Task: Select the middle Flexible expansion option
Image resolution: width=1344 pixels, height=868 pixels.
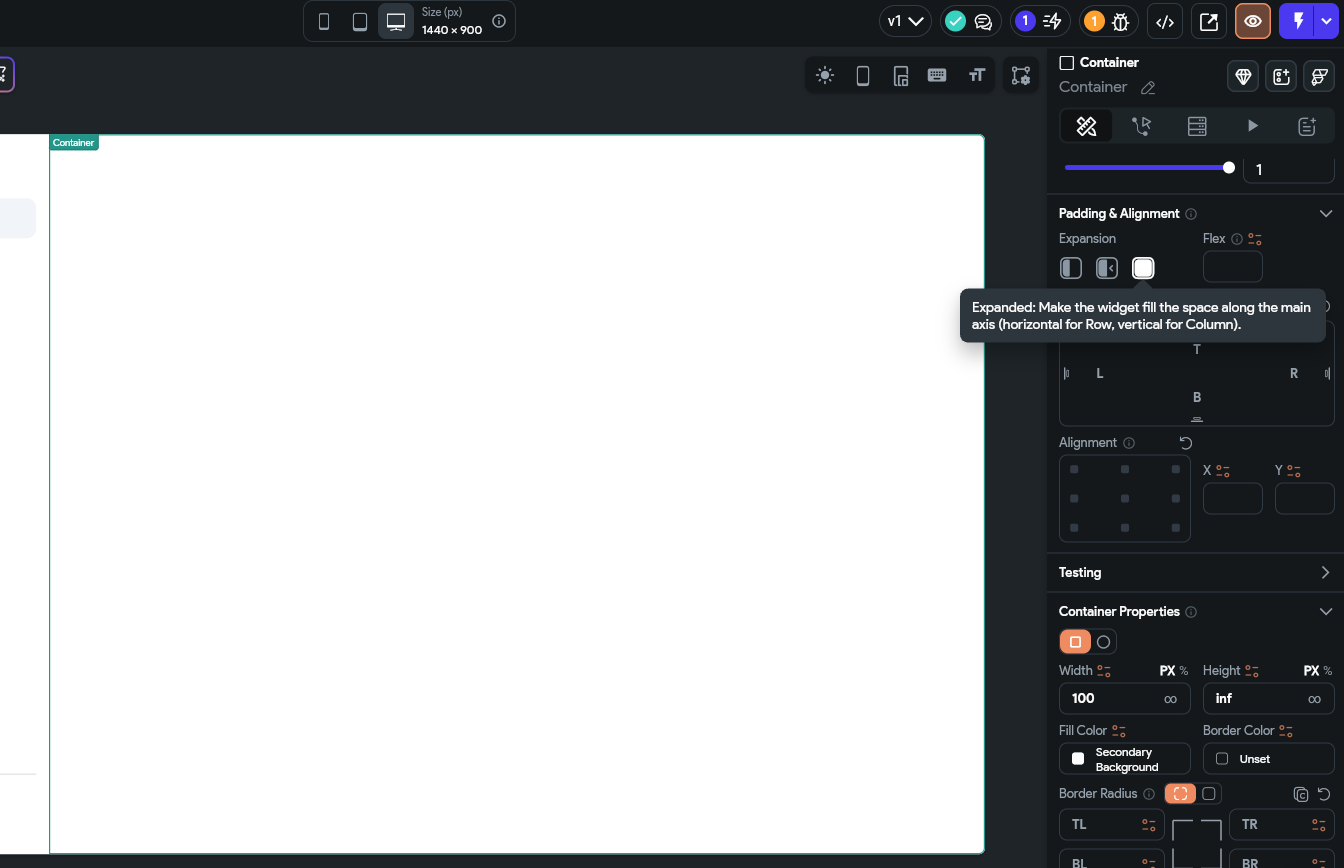Action: click(x=1107, y=268)
